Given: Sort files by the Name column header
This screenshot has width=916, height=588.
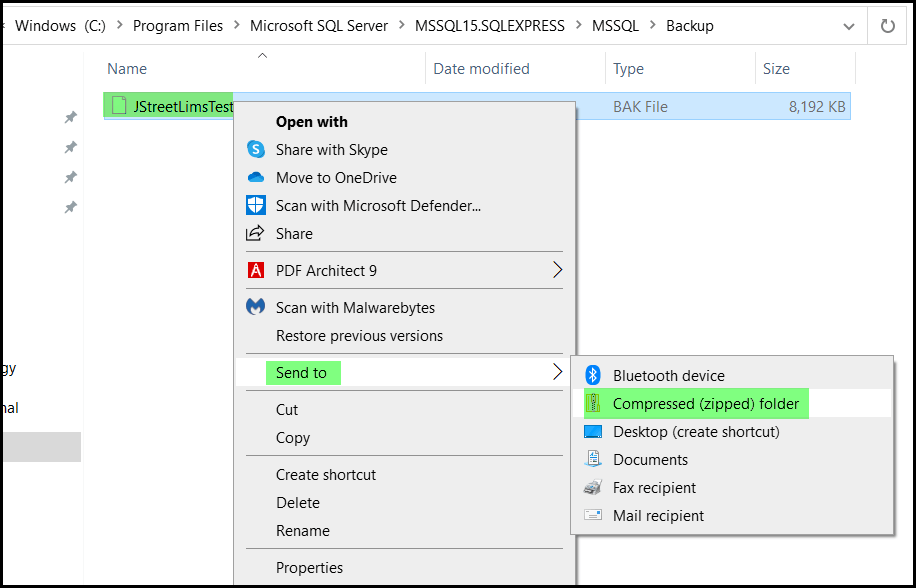Looking at the screenshot, I should pos(127,69).
